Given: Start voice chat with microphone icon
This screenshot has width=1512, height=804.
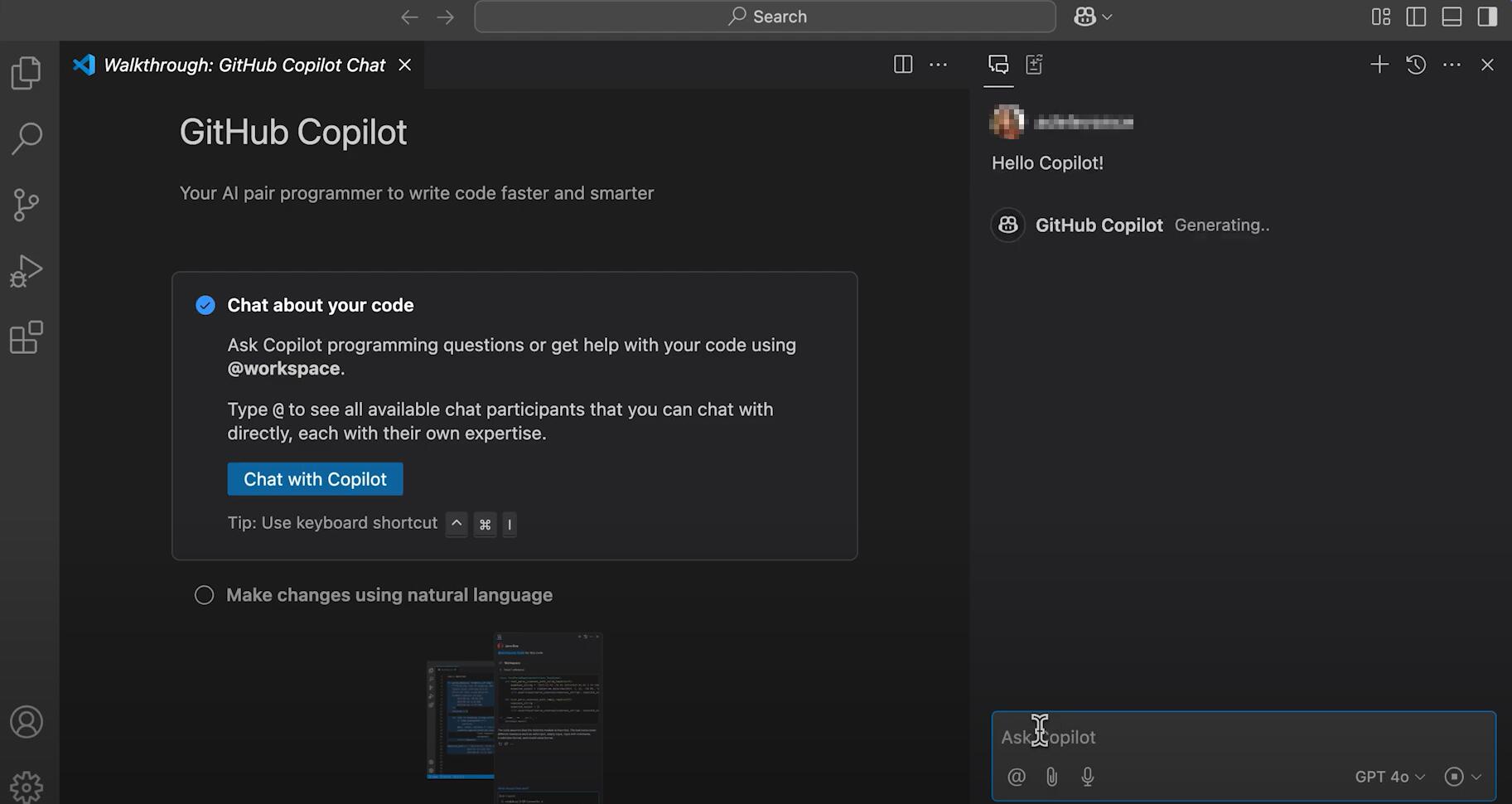Looking at the screenshot, I should (x=1088, y=777).
